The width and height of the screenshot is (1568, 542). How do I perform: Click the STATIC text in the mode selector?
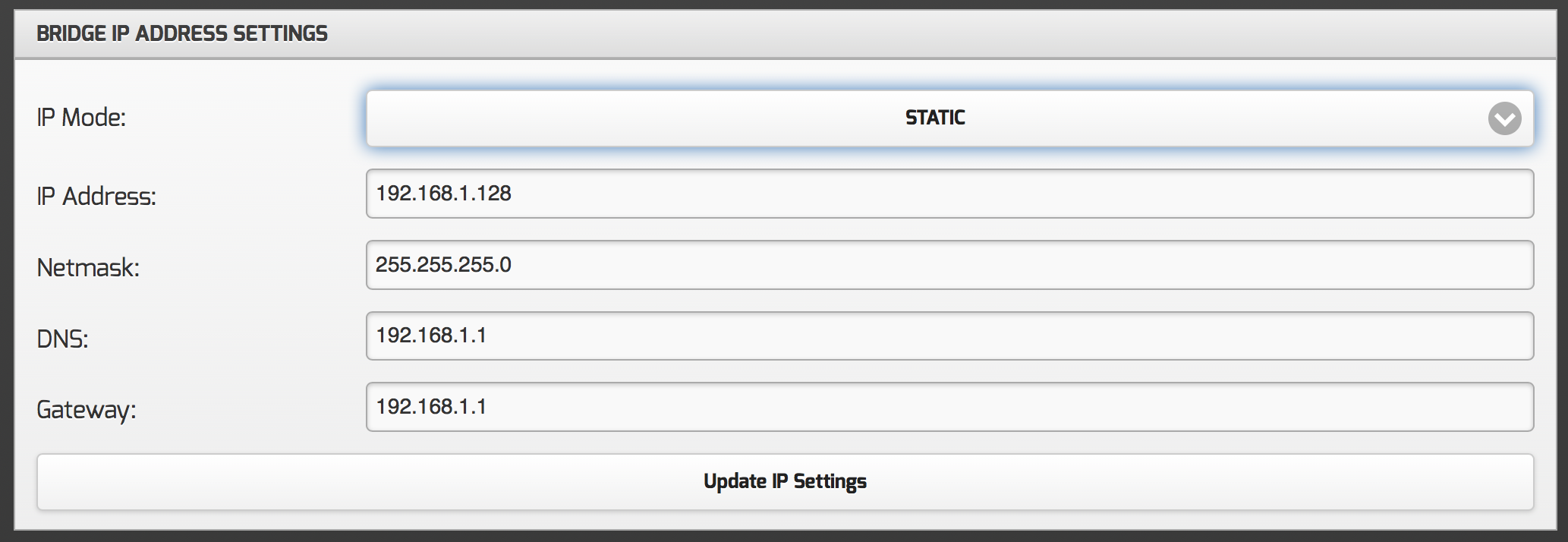point(935,118)
